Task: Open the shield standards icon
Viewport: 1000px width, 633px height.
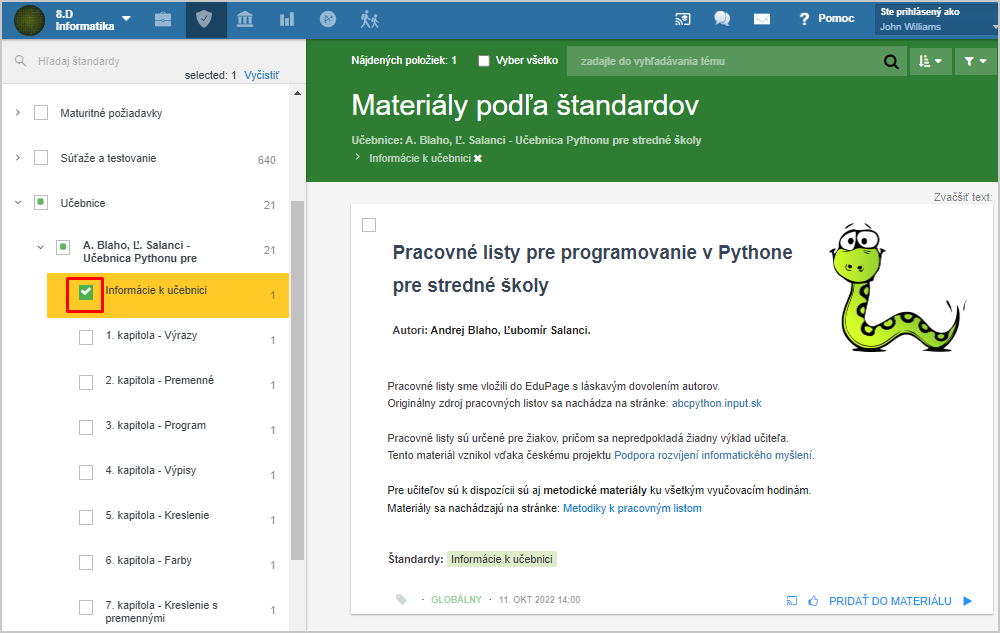Action: coord(204,20)
